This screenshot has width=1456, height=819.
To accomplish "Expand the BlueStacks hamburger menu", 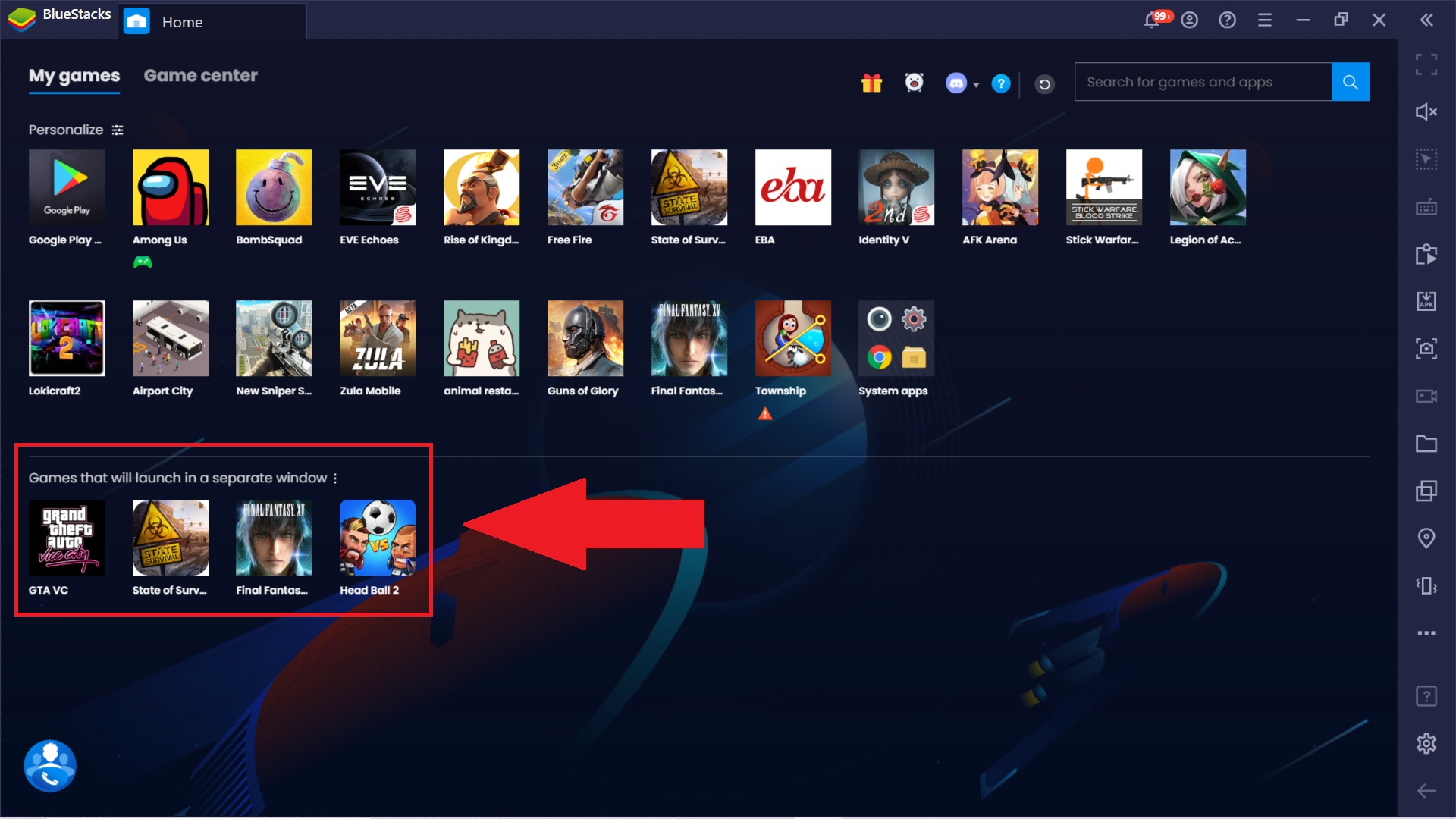I will (1265, 20).
